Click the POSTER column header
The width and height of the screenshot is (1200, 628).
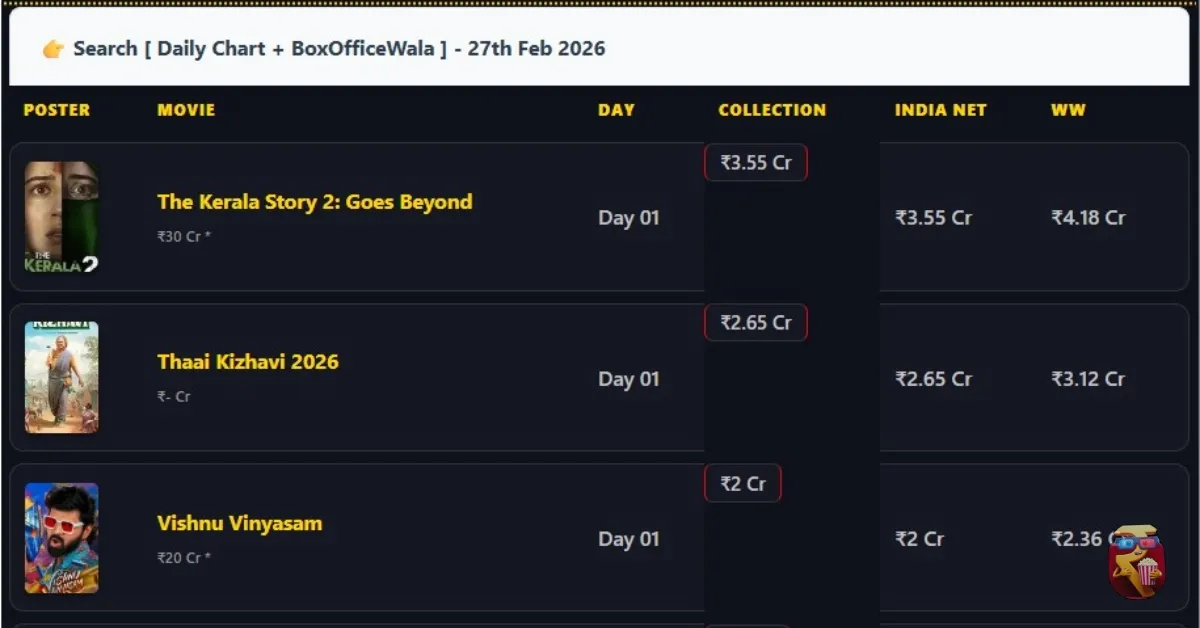56,110
